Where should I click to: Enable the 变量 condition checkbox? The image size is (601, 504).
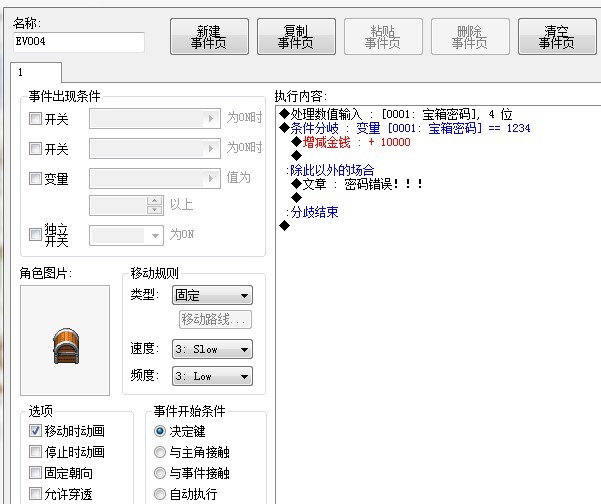point(35,178)
